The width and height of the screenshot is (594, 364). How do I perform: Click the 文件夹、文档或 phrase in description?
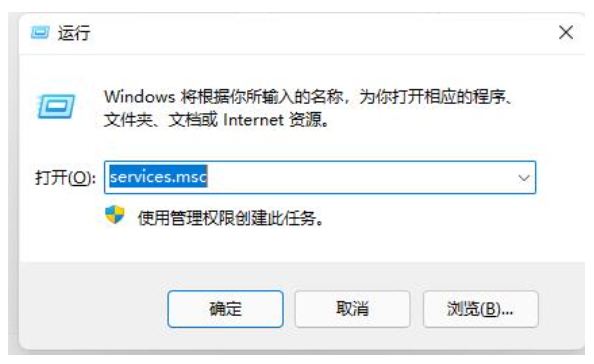(161, 120)
